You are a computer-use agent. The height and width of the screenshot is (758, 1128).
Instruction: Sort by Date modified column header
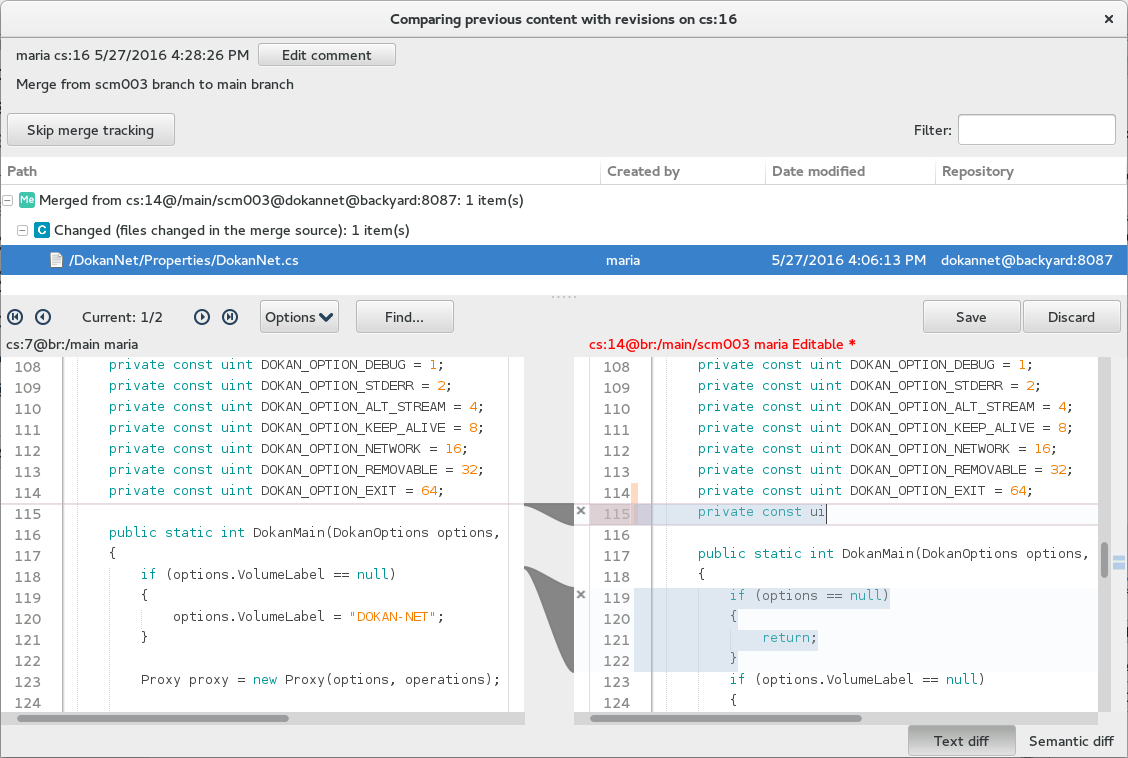tap(850, 171)
